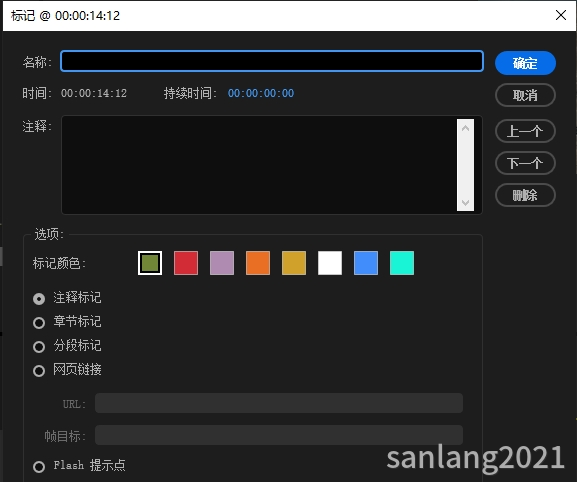The image size is (577, 482).
Task: Choose the Flash 提示点 radio option
Action: click(39, 467)
